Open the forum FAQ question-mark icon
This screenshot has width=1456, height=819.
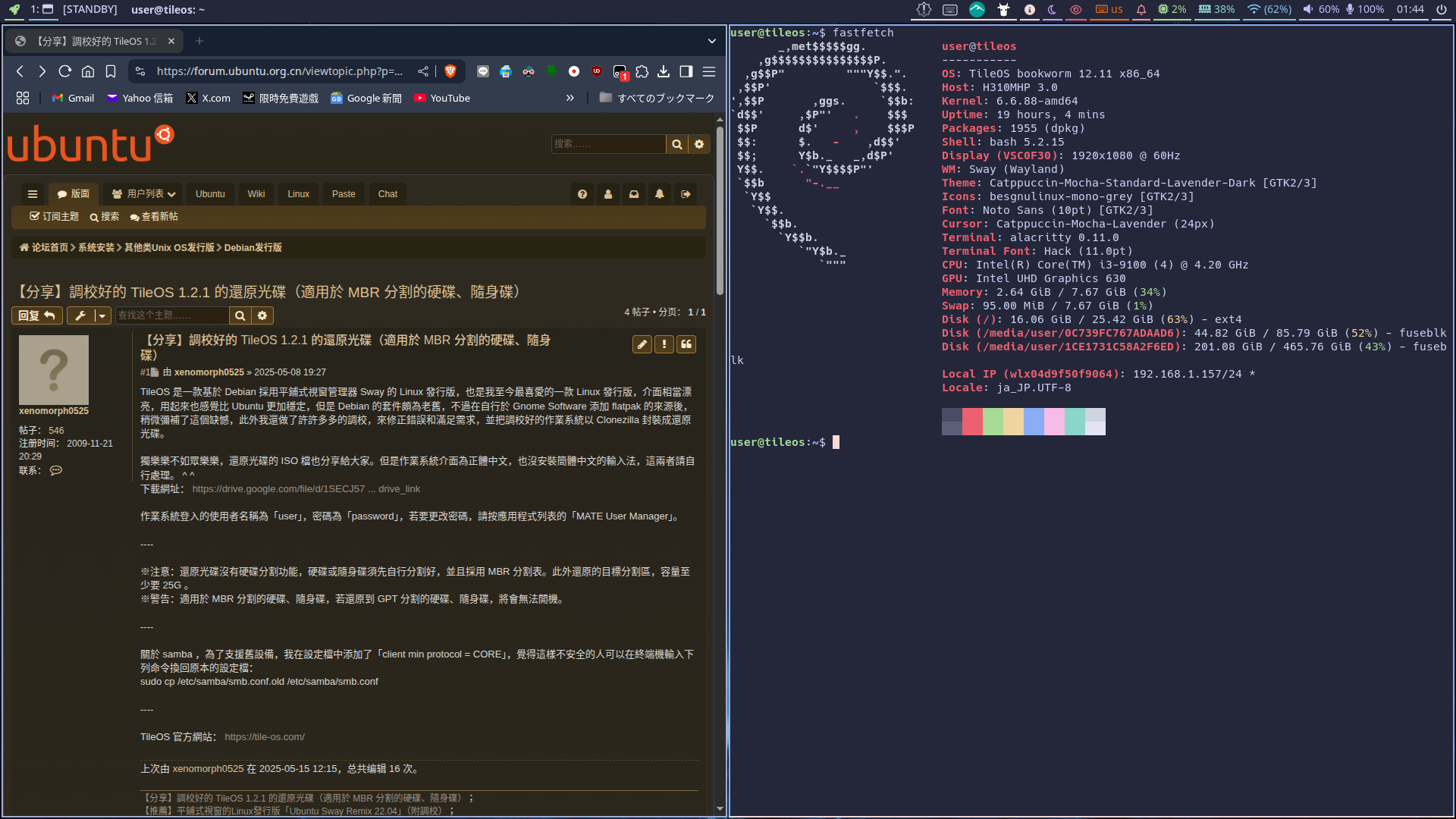[582, 194]
